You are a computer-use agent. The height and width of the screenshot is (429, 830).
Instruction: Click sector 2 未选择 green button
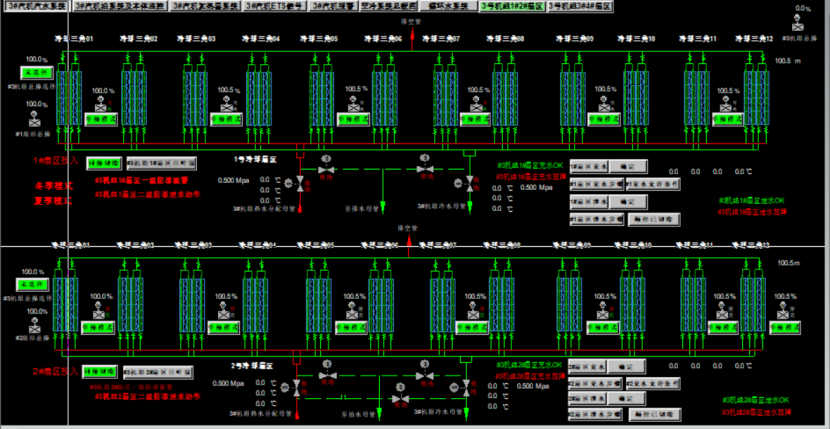pos(33,285)
